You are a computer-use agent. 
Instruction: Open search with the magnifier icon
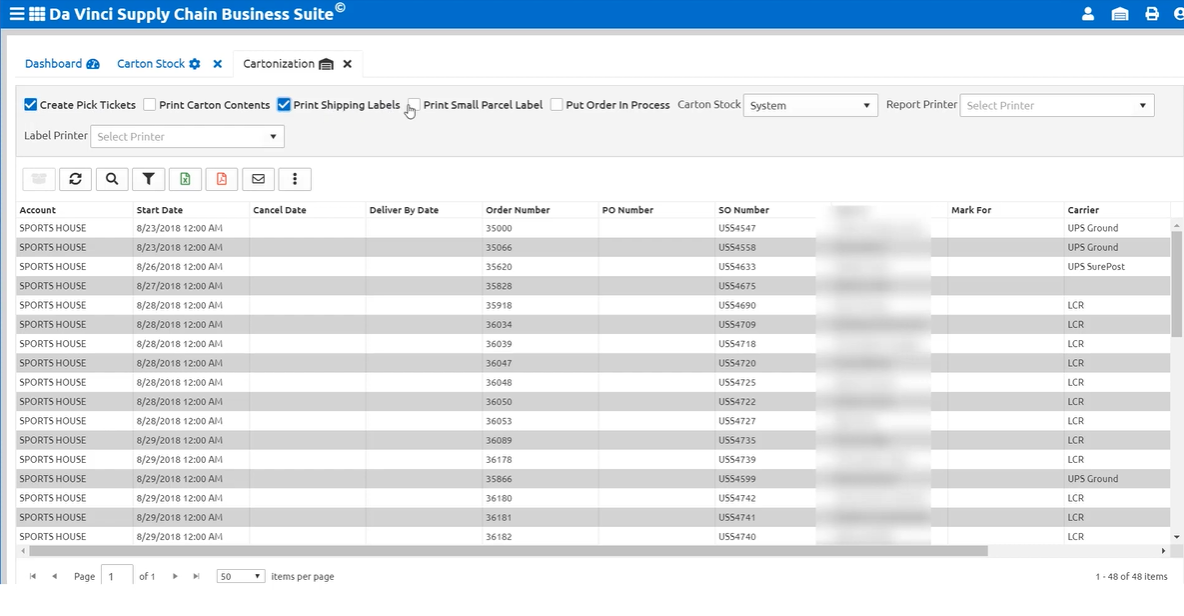(x=112, y=179)
